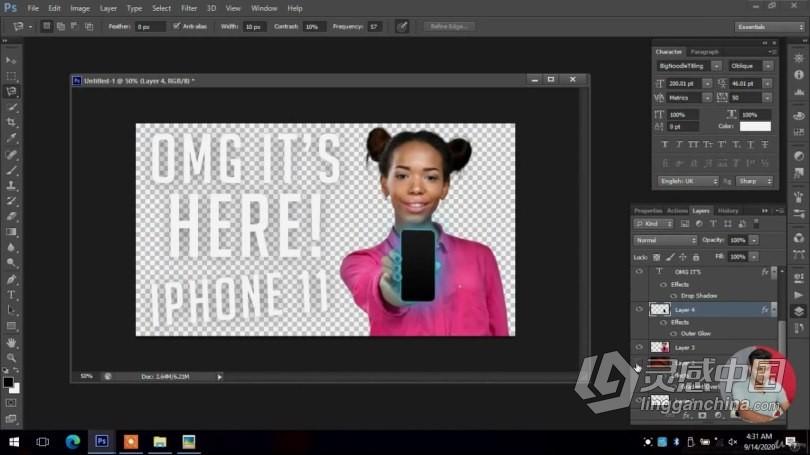Select the History Brush tool

coord(11,200)
